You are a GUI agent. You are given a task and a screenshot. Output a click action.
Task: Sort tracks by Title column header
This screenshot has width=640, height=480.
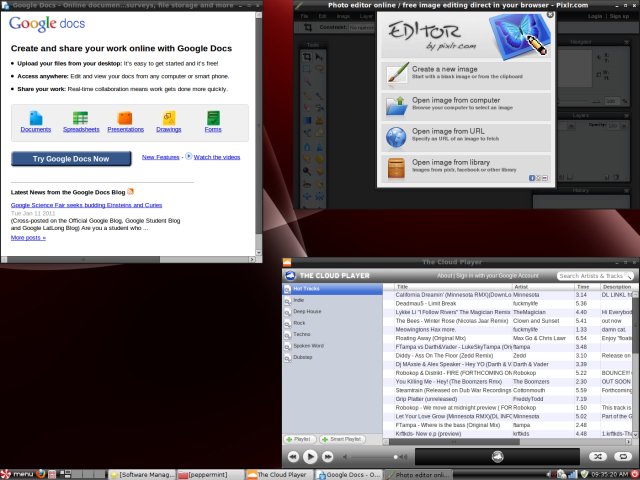[x=453, y=287]
